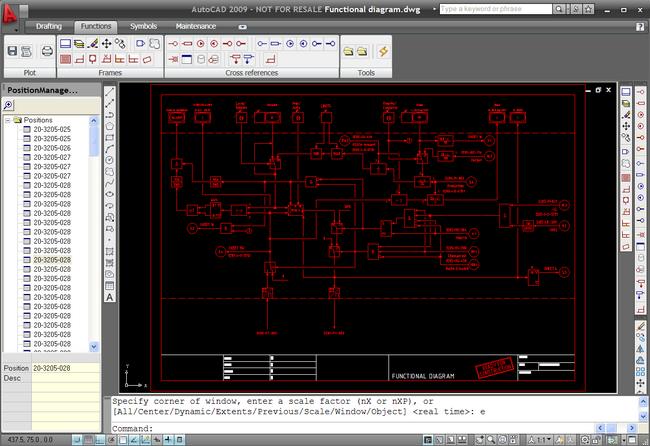Select the Multiline Text A tool
650x446 pixels.
109,297
